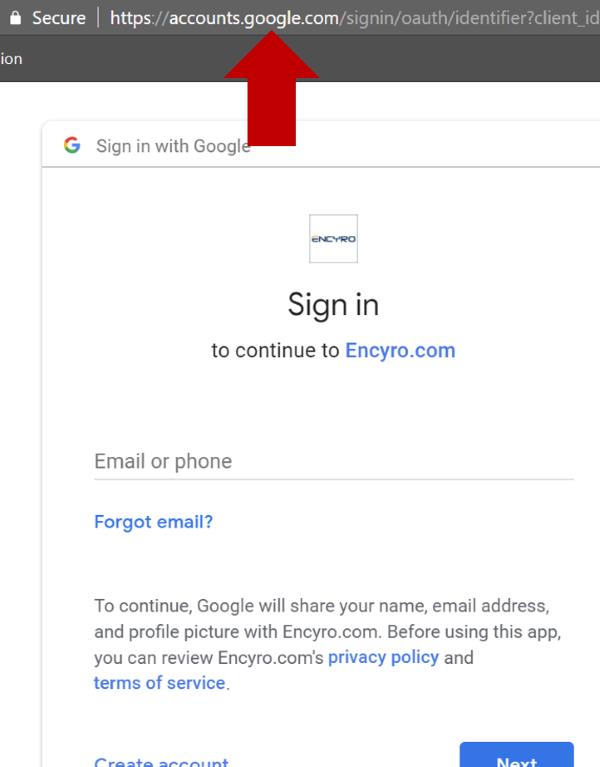Click the Google G logo
Viewport: 600px width, 767px height.
(x=72, y=145)
